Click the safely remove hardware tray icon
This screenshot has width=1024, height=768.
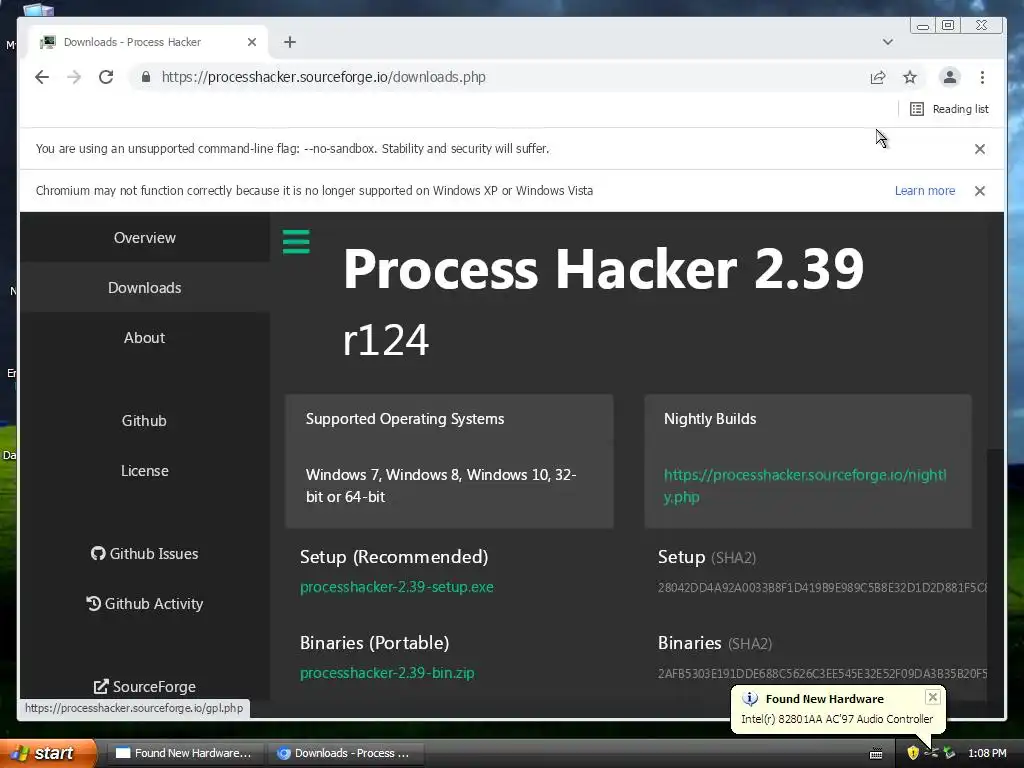coord(949,753)
